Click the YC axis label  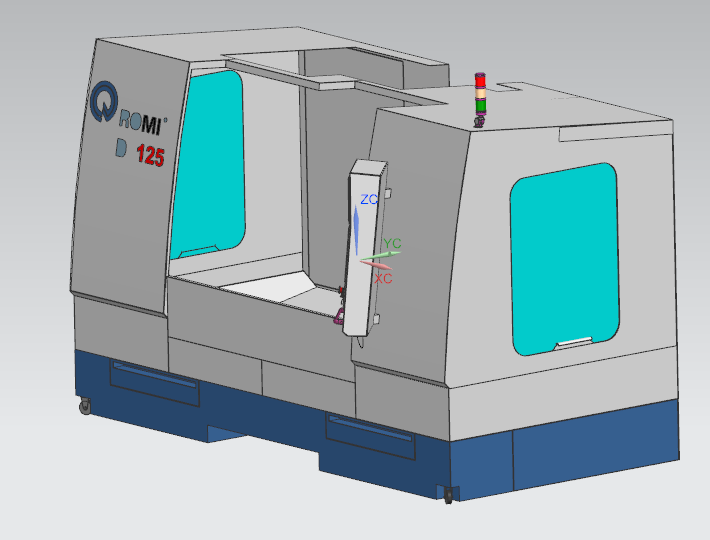(392, 243)
